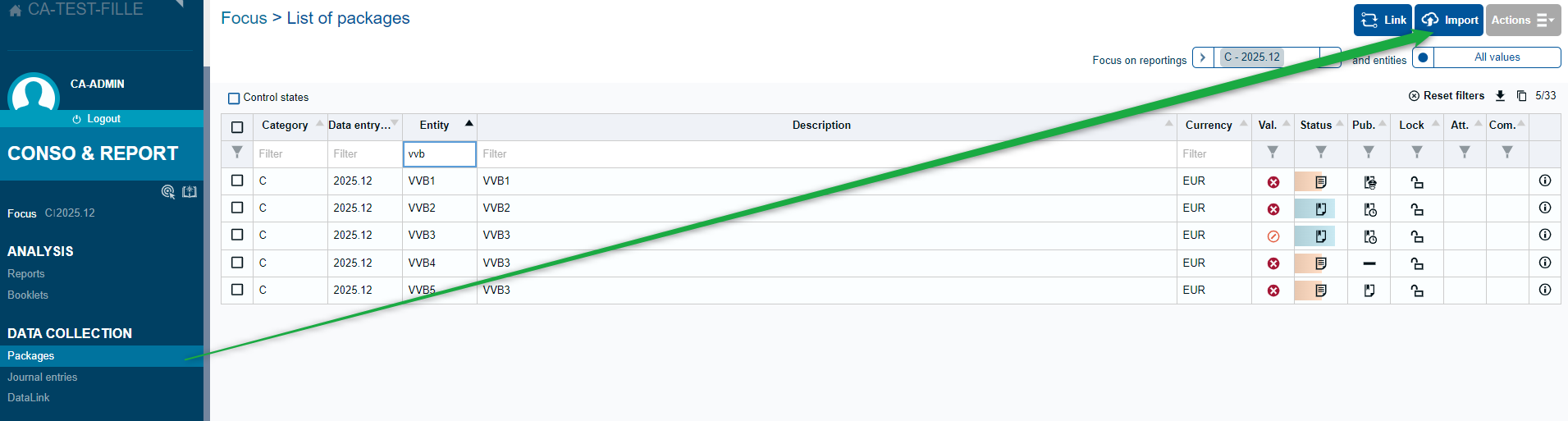Click the status icon for VVB2

click(1320, 209)
